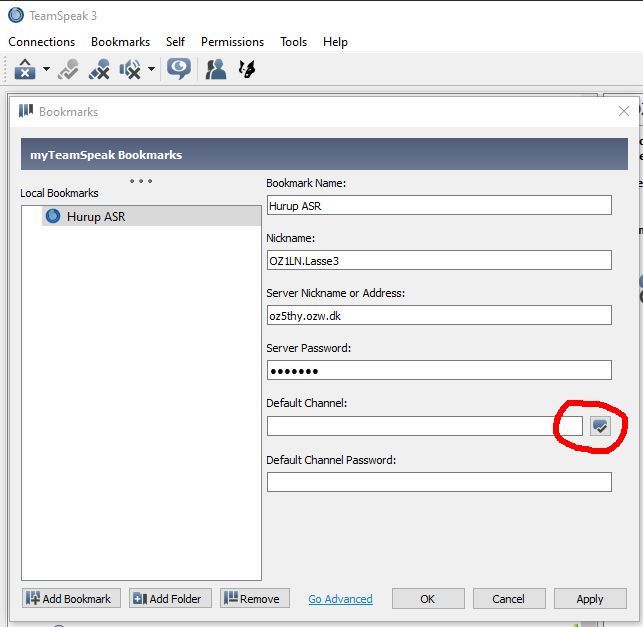Click into the Bookmark Name field

(439, 205)
